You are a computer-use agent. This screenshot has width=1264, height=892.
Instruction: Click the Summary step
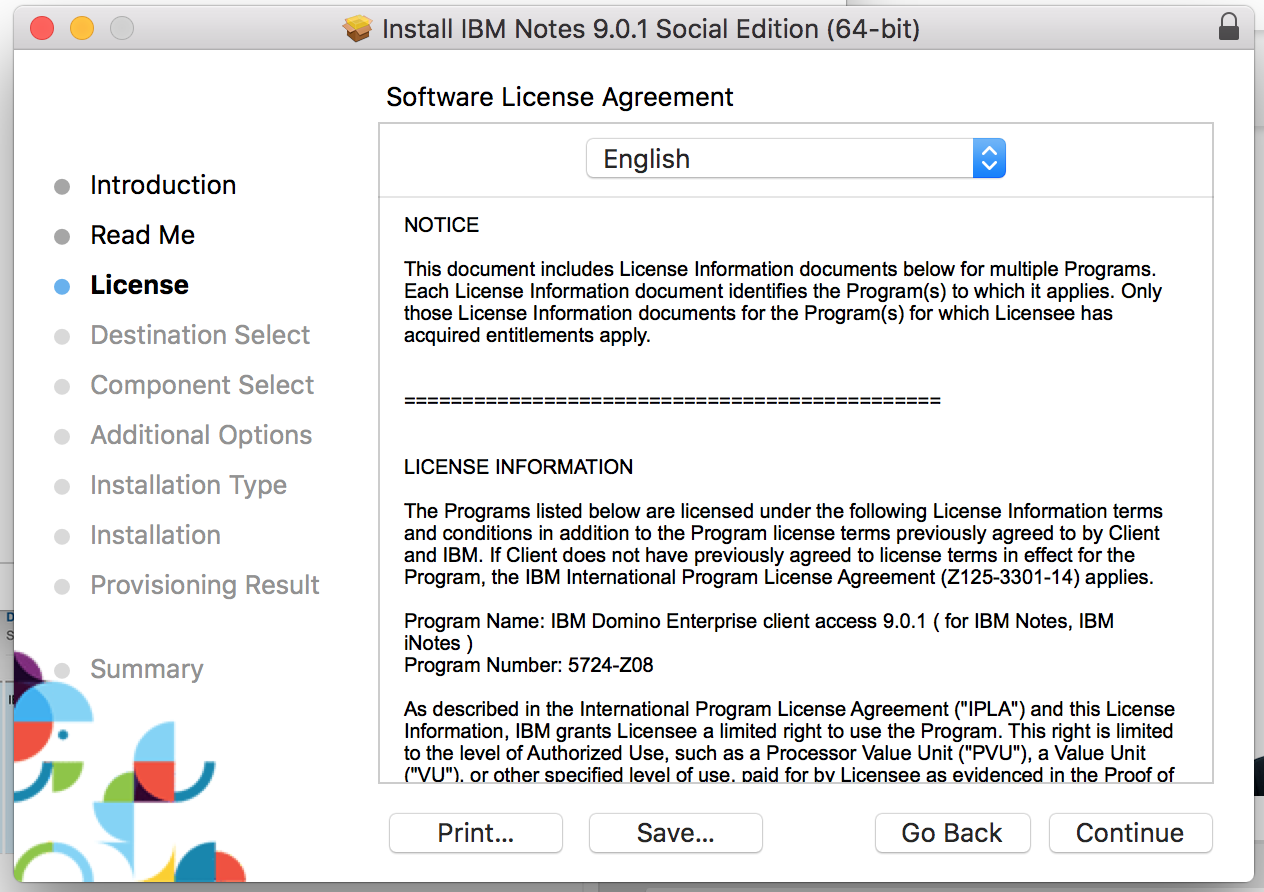(146, 669)
